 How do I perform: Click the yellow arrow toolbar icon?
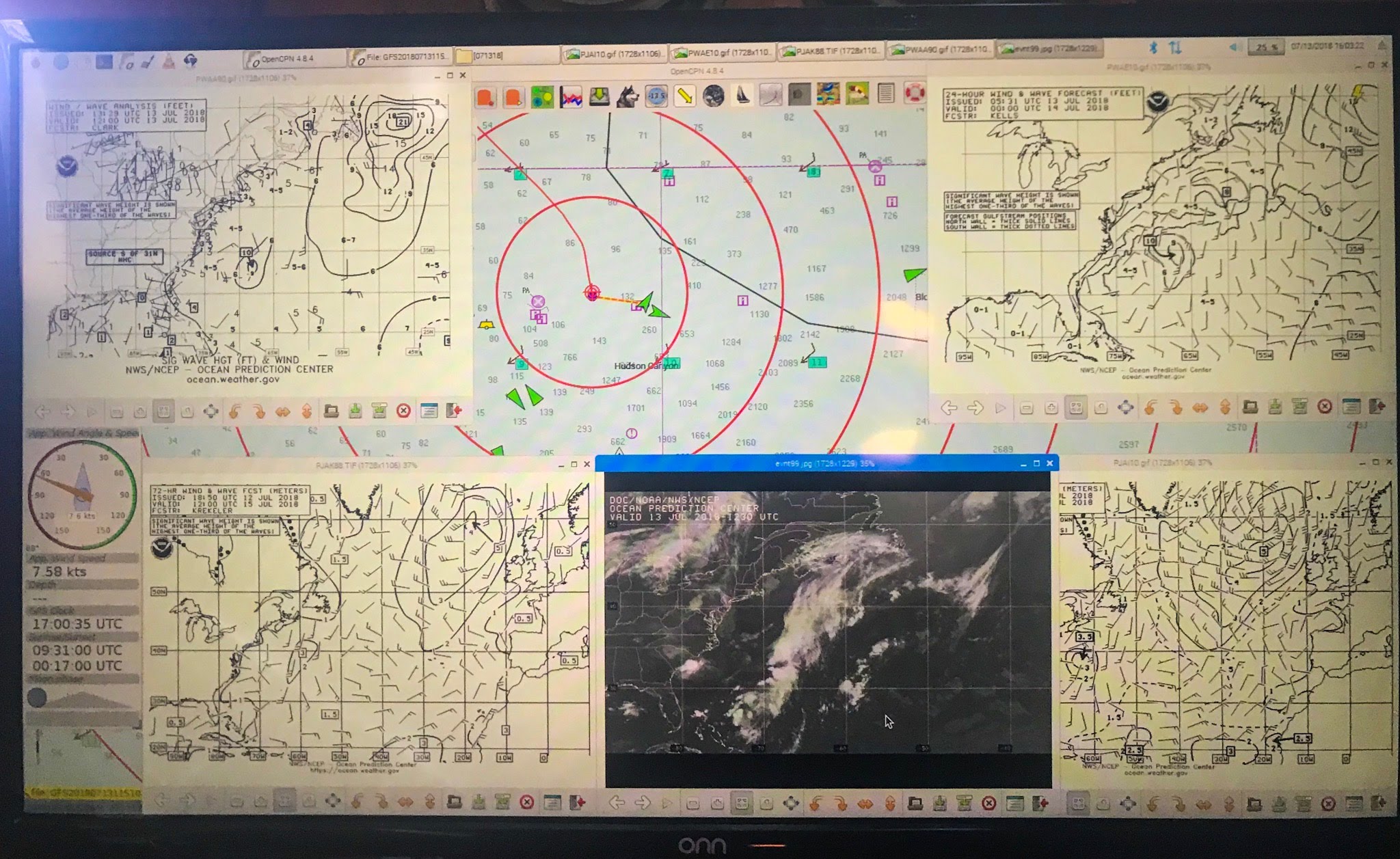684,96
